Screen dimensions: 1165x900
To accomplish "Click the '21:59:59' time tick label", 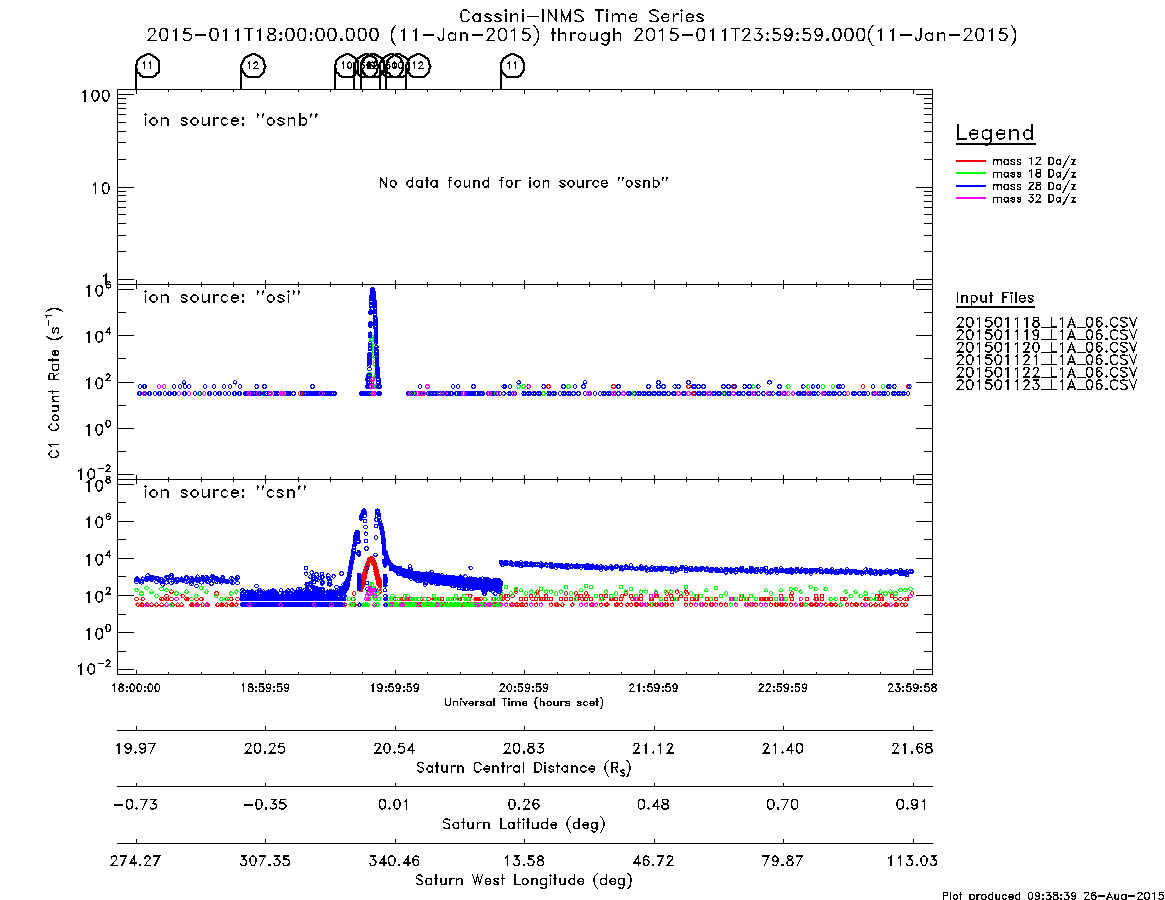I will click(653, 688).
